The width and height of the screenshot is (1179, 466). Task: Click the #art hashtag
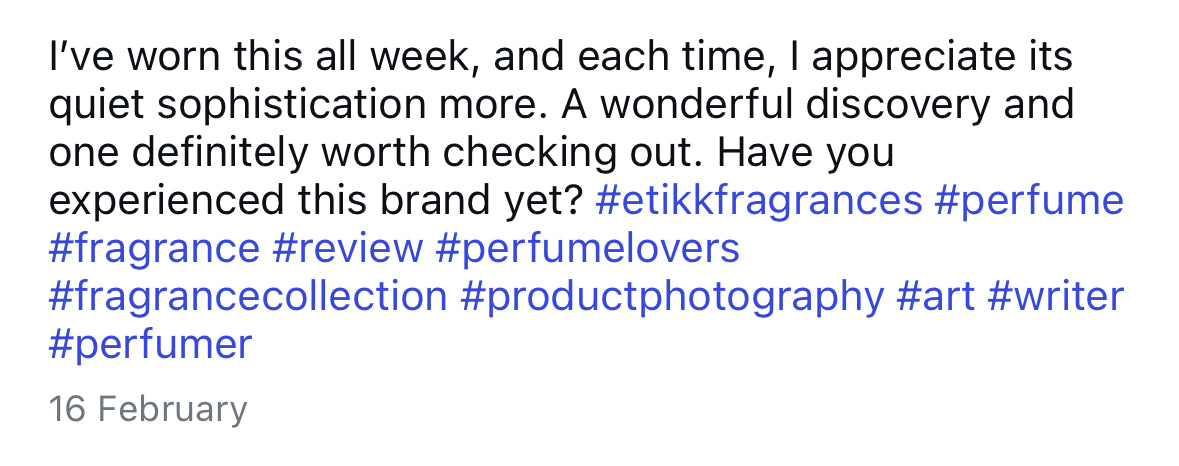pyautogui.click(x=935, y=297)
